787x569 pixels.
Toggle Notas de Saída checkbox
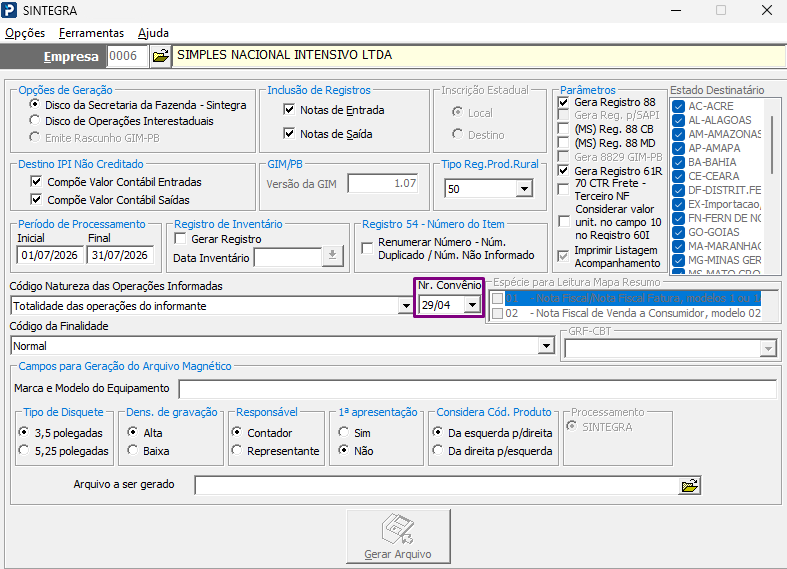click(x=289, y=133)
